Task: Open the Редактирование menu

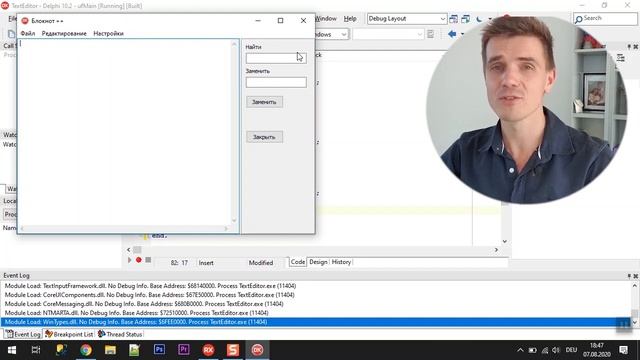Action: 64,33
